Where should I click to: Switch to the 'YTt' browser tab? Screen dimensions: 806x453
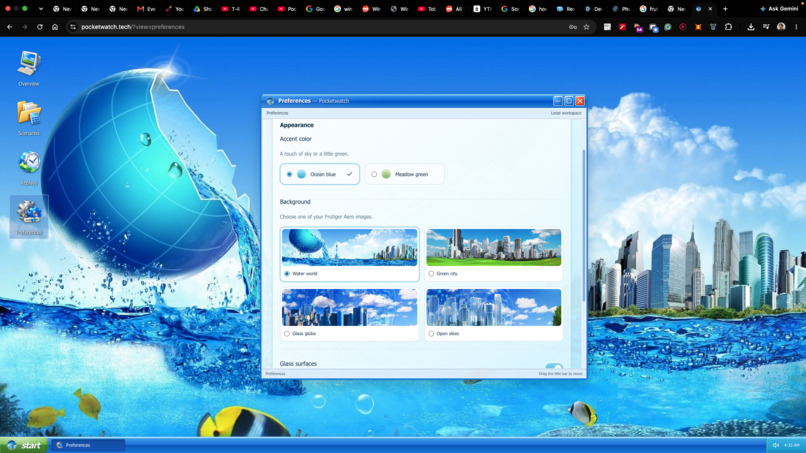[x=483, y=9]
